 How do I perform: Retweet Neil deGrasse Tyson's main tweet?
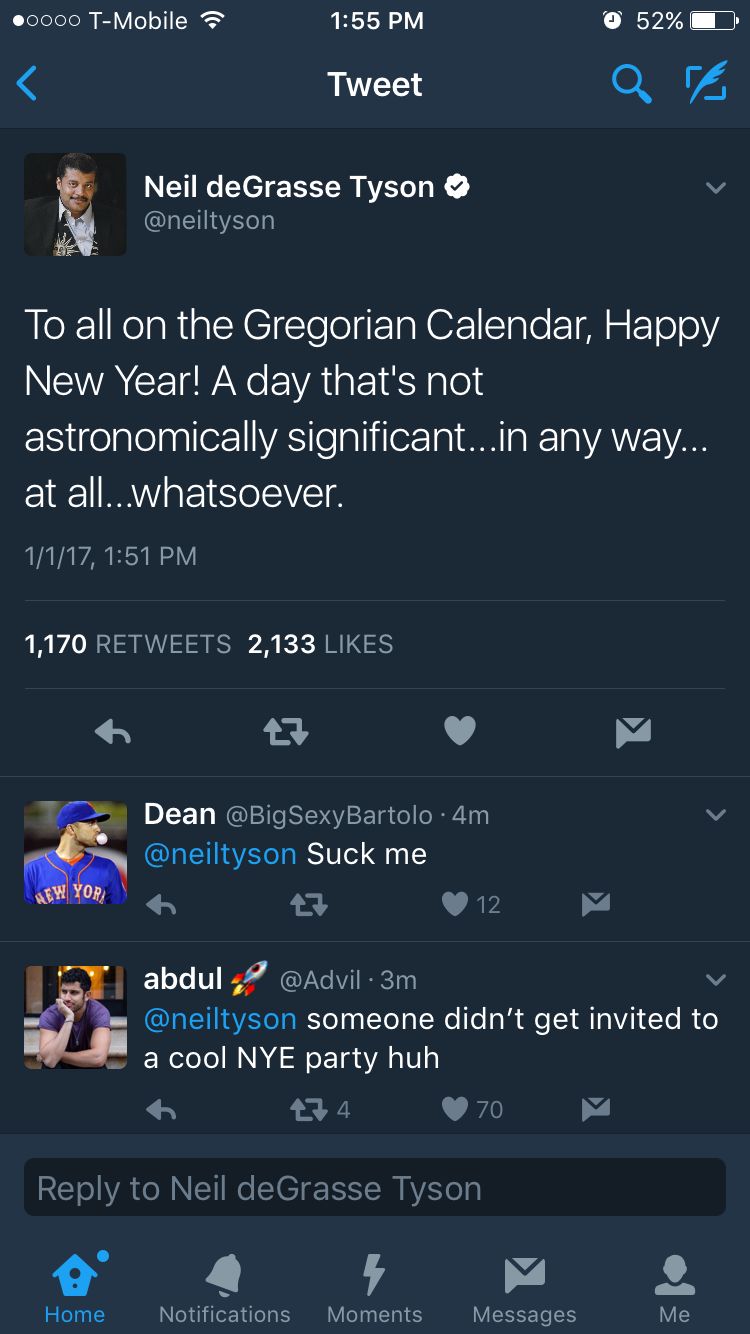[286, 733]
